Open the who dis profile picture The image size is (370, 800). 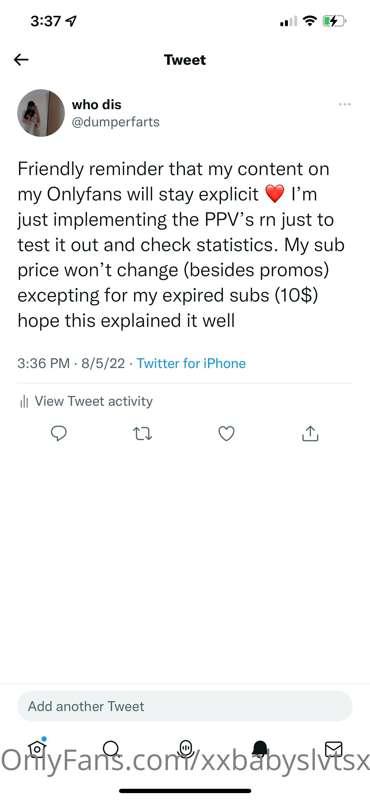click(41, 113)
